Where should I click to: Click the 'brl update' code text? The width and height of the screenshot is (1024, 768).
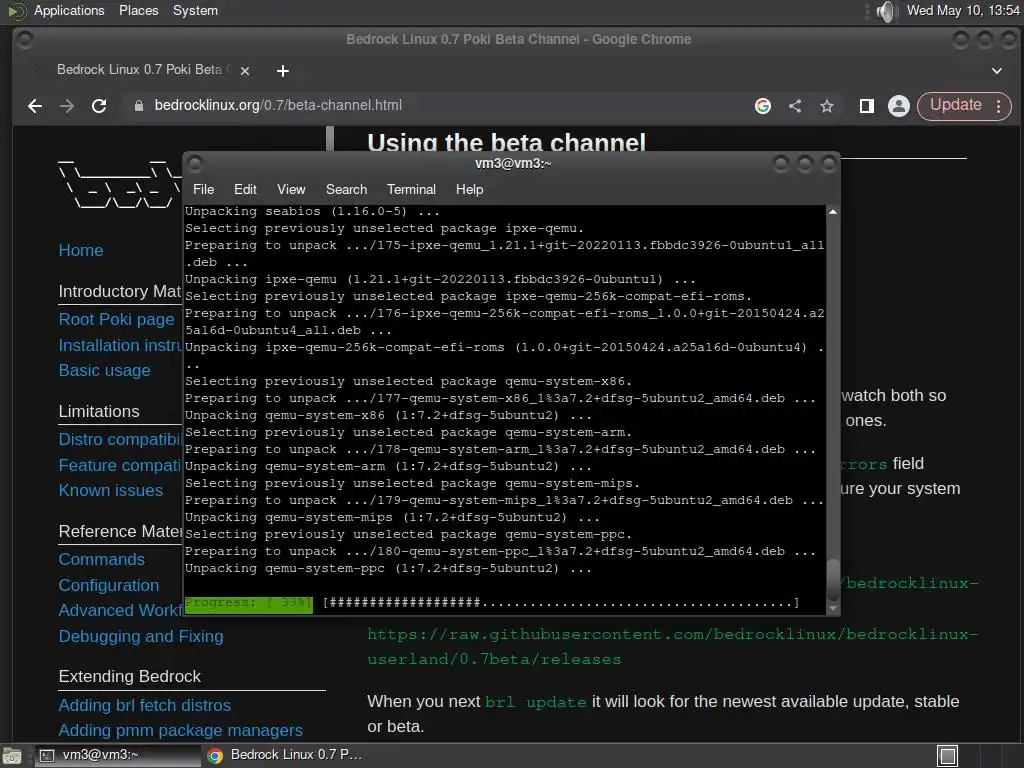pyautogui.click(x=536, y=702)
